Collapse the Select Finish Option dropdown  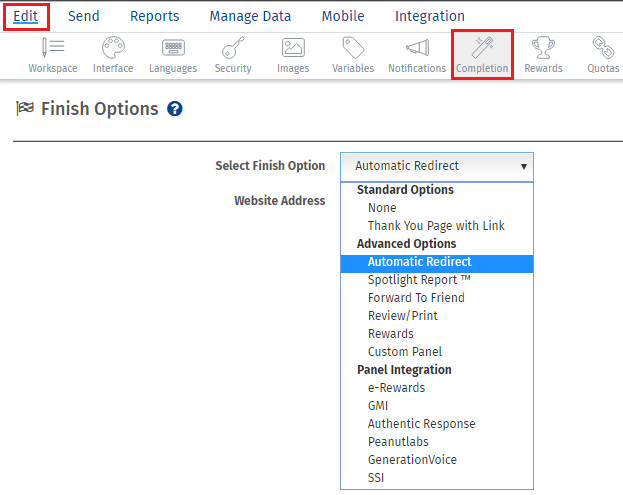coord(437,166)
